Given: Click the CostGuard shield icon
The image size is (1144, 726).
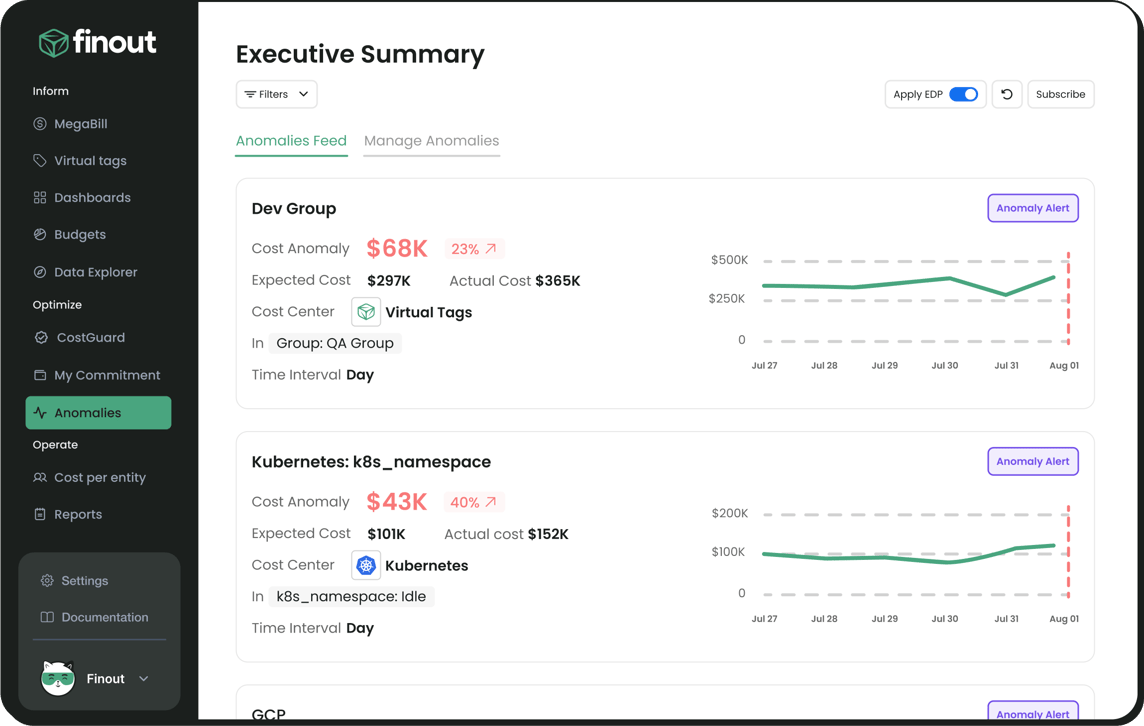Looking at the screenshot, I should (41, 338).
